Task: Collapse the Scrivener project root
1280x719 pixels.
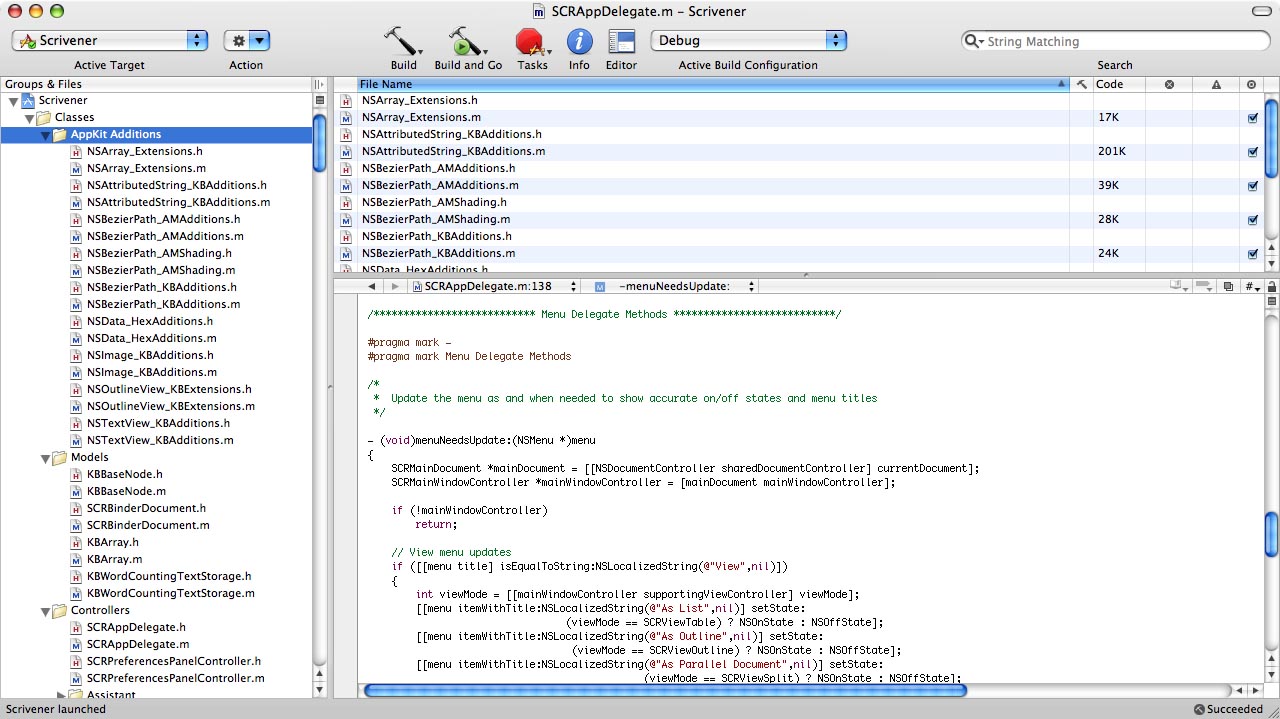Action: click(x=13, y=101)
